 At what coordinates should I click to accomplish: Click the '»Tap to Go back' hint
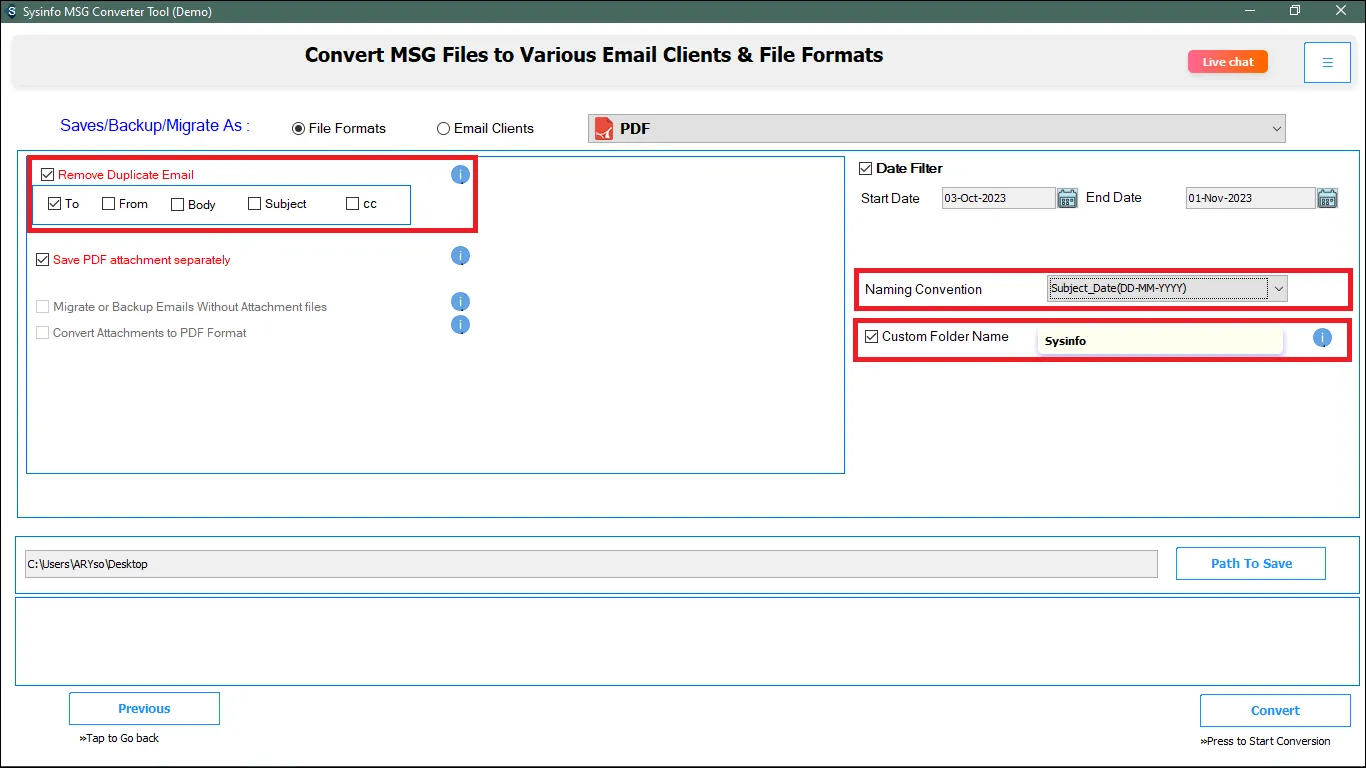[x=119, y=738]
